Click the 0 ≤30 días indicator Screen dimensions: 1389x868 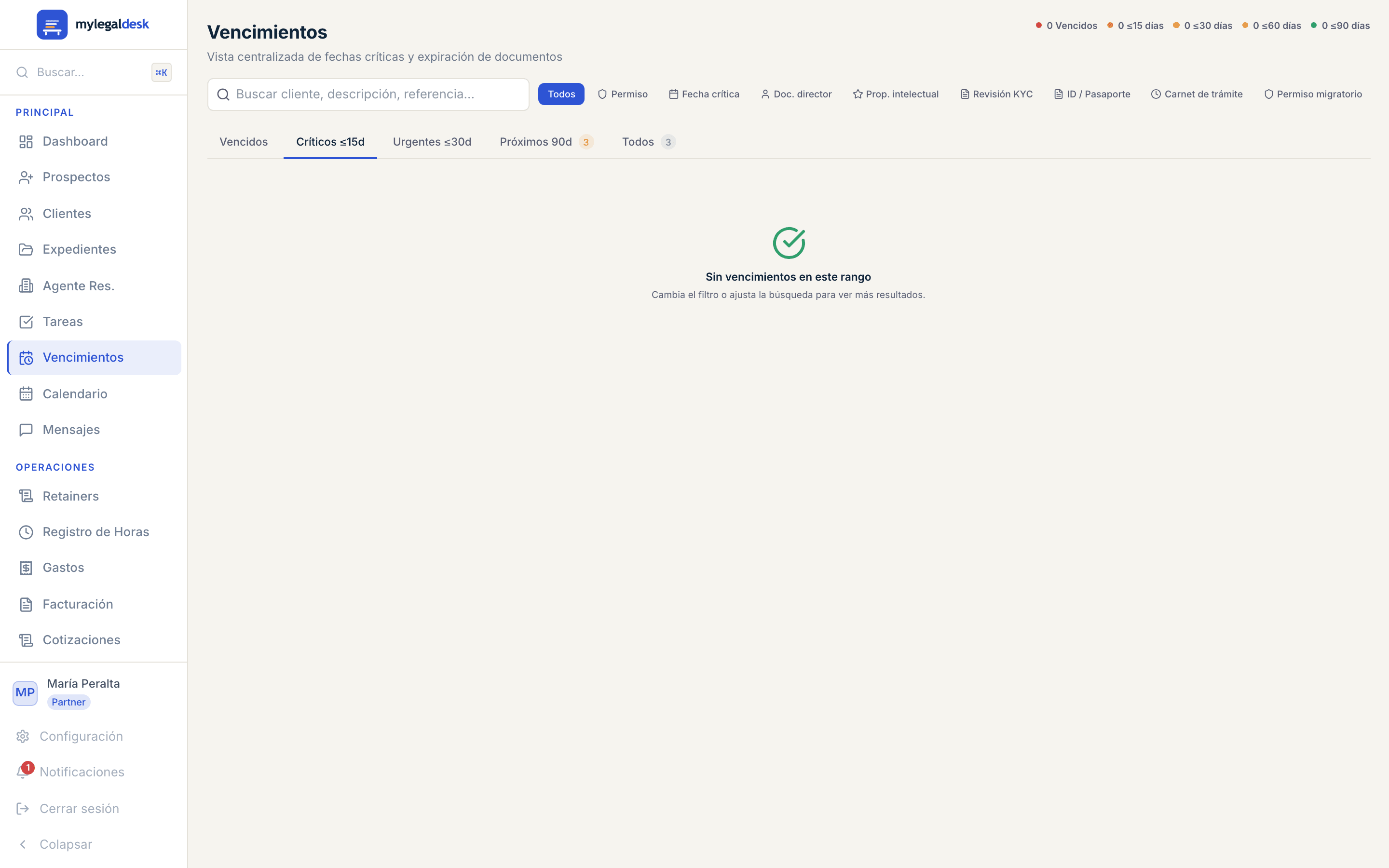(x=1202, y=26)
